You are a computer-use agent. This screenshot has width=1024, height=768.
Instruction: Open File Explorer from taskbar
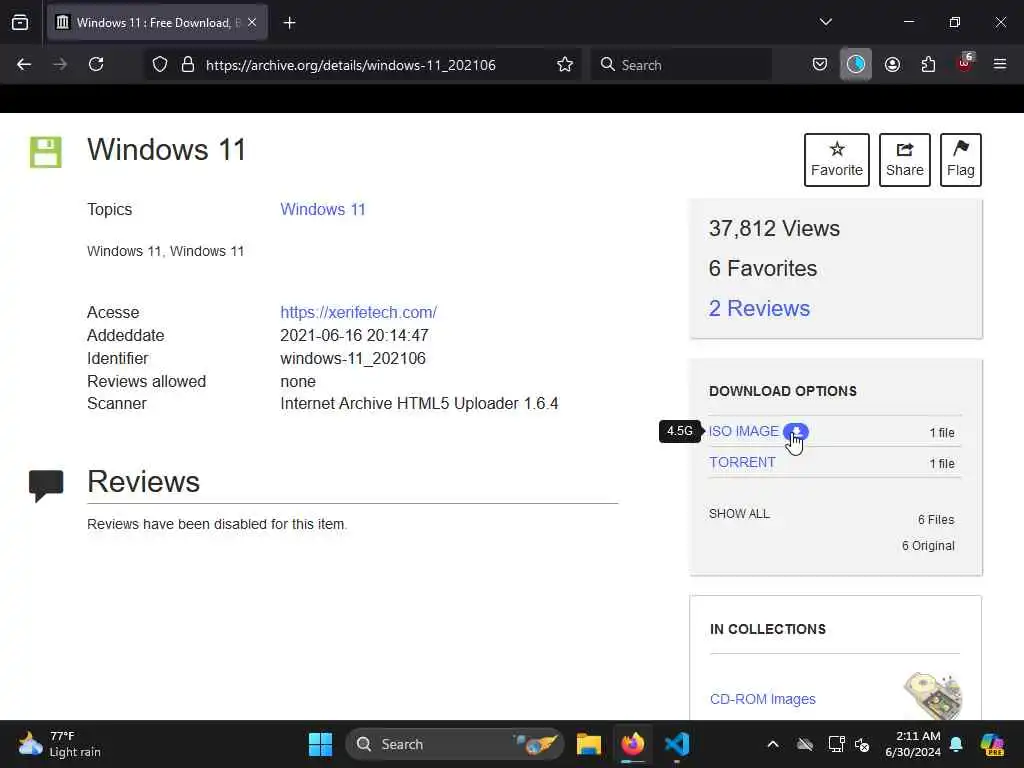[588, 744]
